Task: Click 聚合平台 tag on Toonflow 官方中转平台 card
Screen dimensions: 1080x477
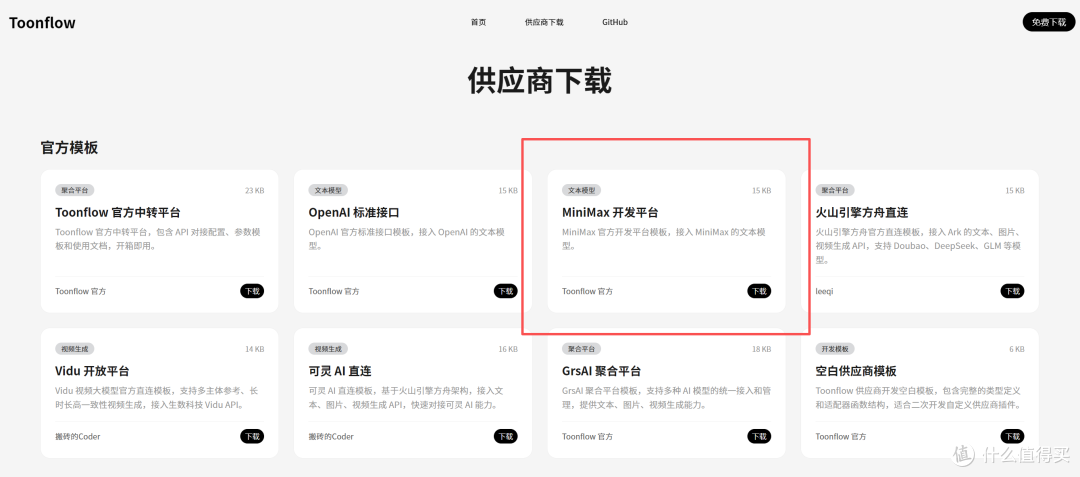Action: pyautogui.click(x=74, y=190)
